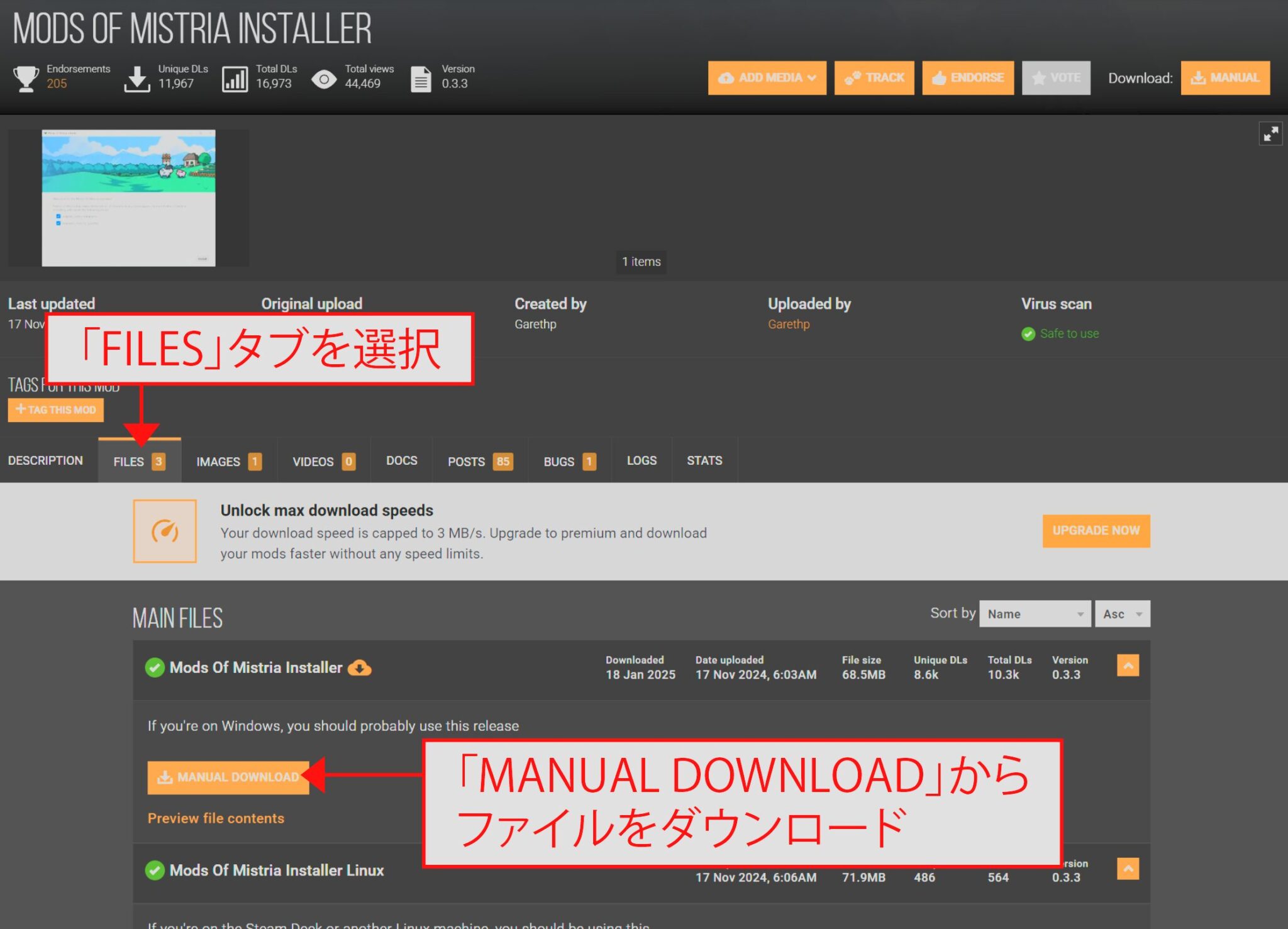
Task: Switch to the IMAGES tab
Action: (x=228, y=460)
